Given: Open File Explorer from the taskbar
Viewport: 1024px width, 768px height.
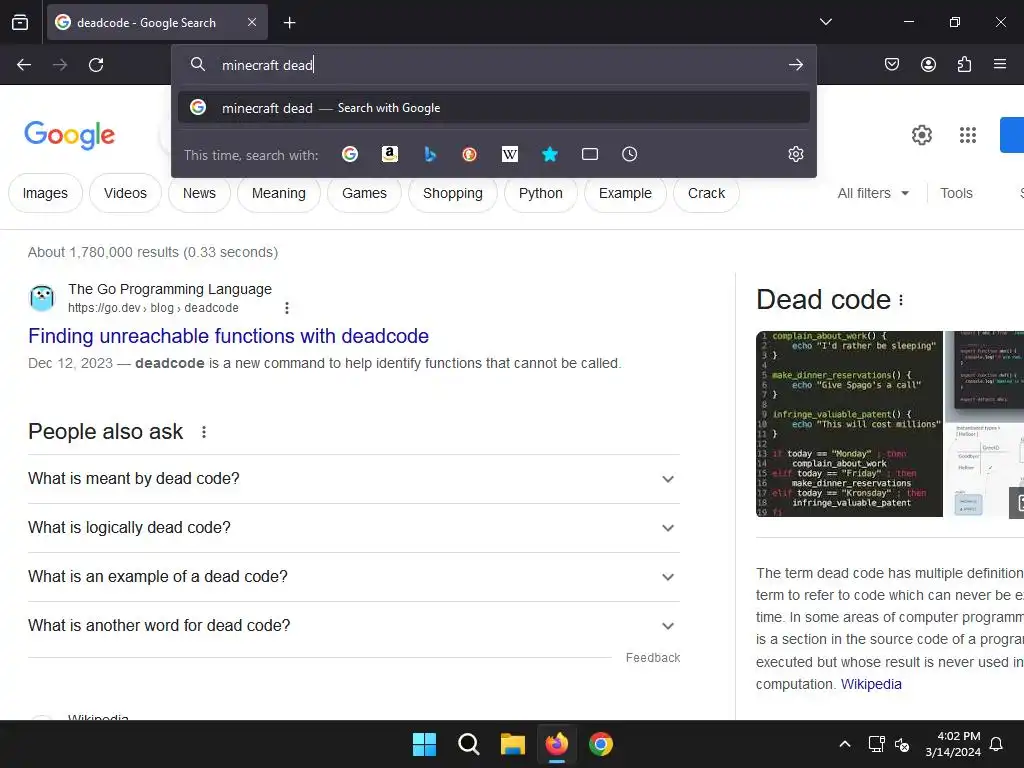Looking at the screenshot, I should point(513,744).
